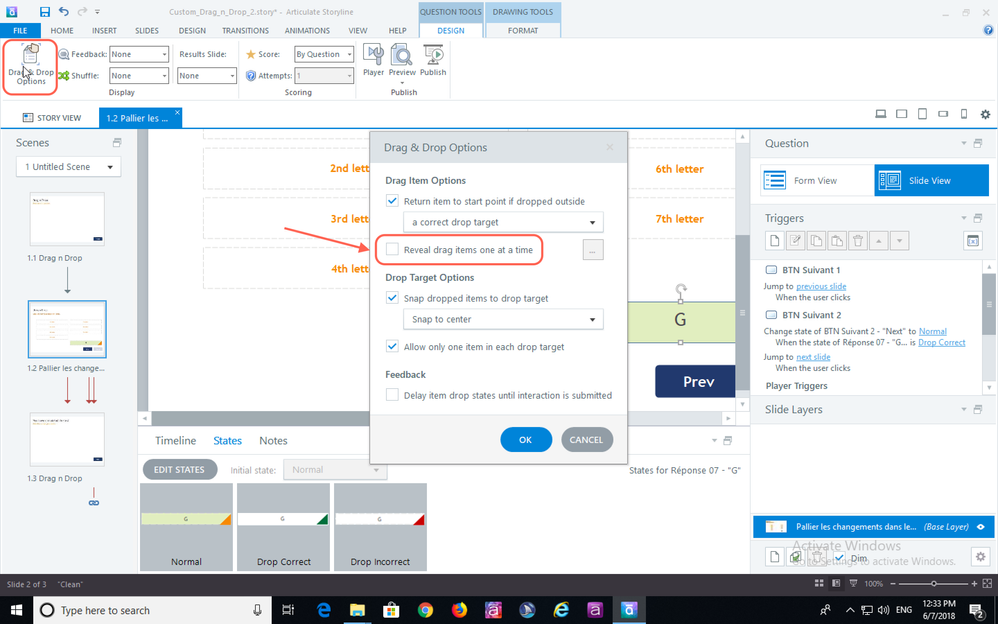998x624 pixels.
Task: Edit the selected trigger
Action: click(795, 241)
